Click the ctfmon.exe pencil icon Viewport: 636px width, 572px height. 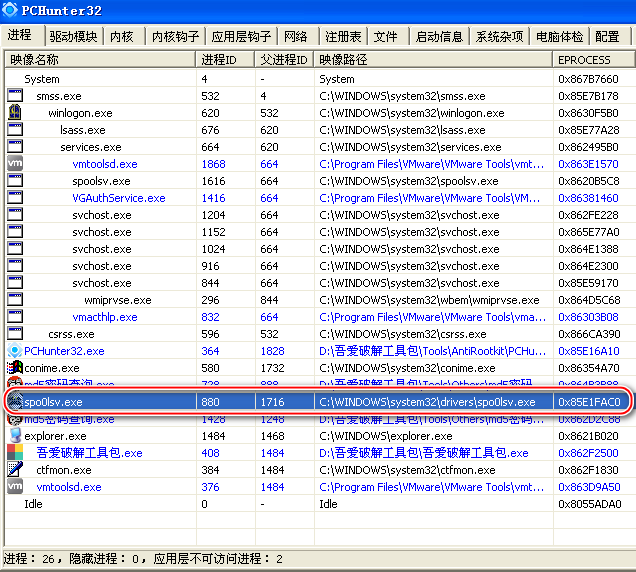[x=15, y=469]
